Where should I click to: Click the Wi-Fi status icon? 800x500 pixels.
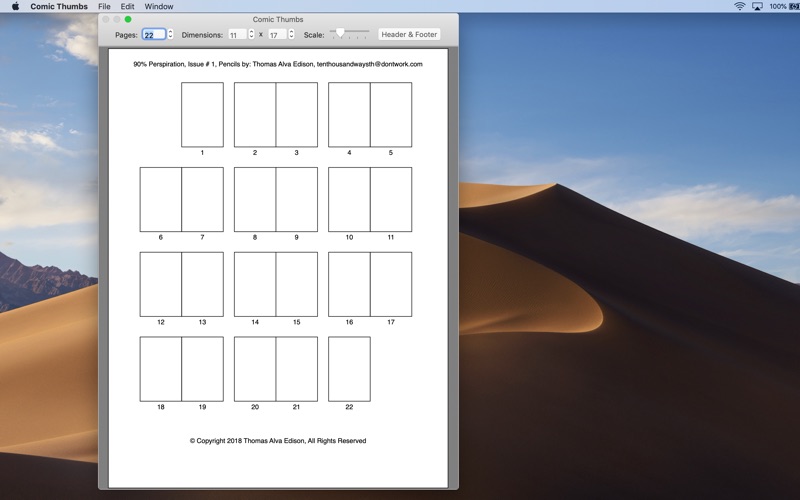[739, 6]
